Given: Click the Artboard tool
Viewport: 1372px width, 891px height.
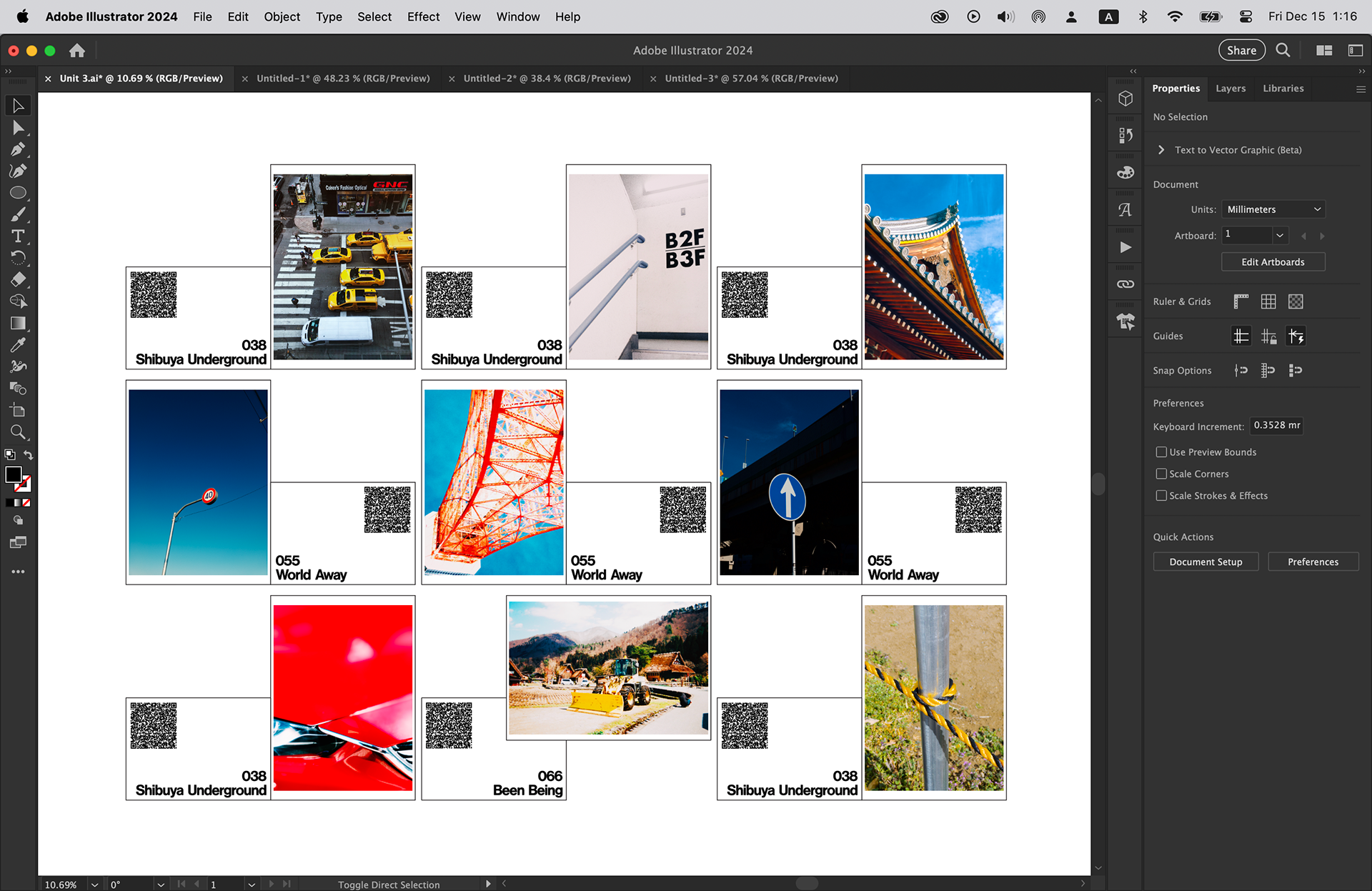Looking at the screenshot, I should coord(18,410).
